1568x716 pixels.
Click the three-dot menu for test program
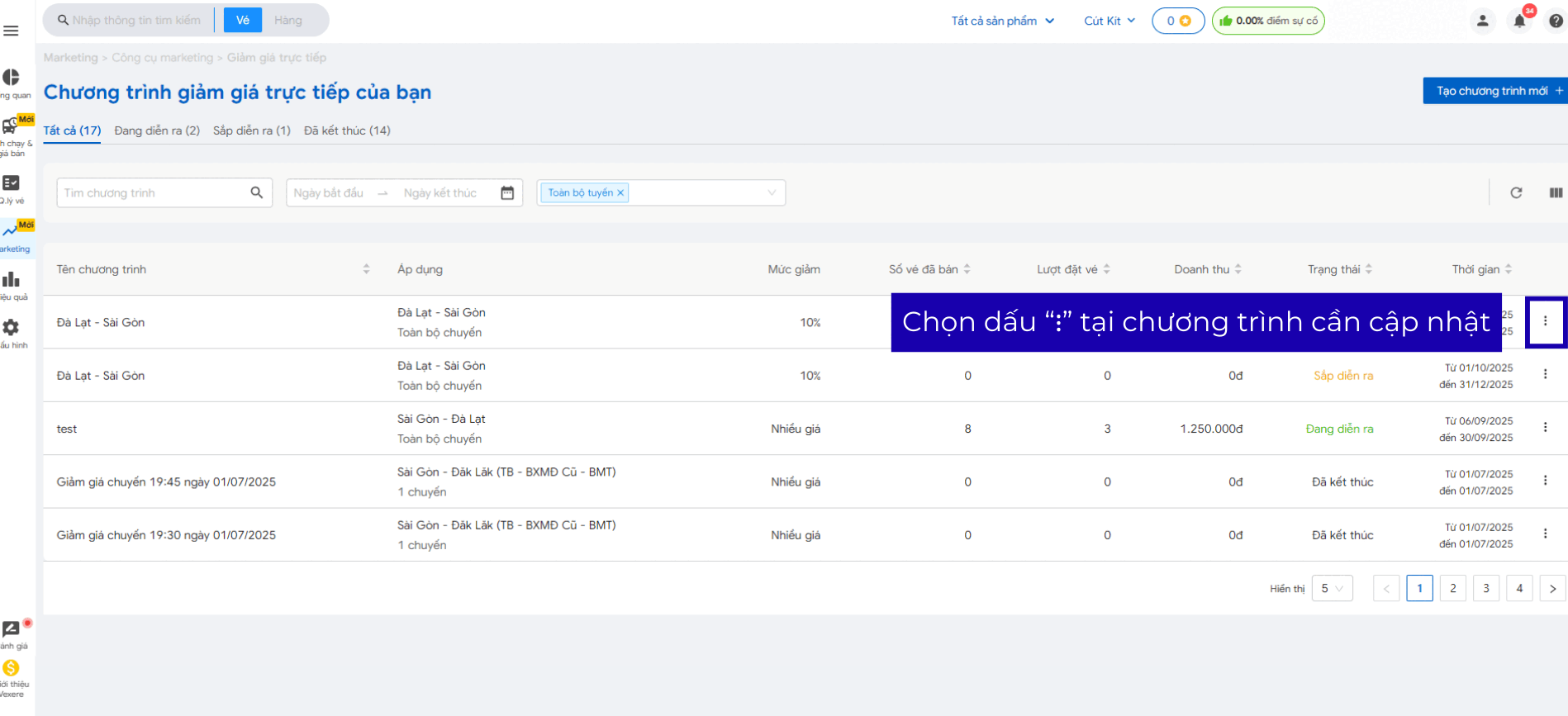tap(1545, 428)
